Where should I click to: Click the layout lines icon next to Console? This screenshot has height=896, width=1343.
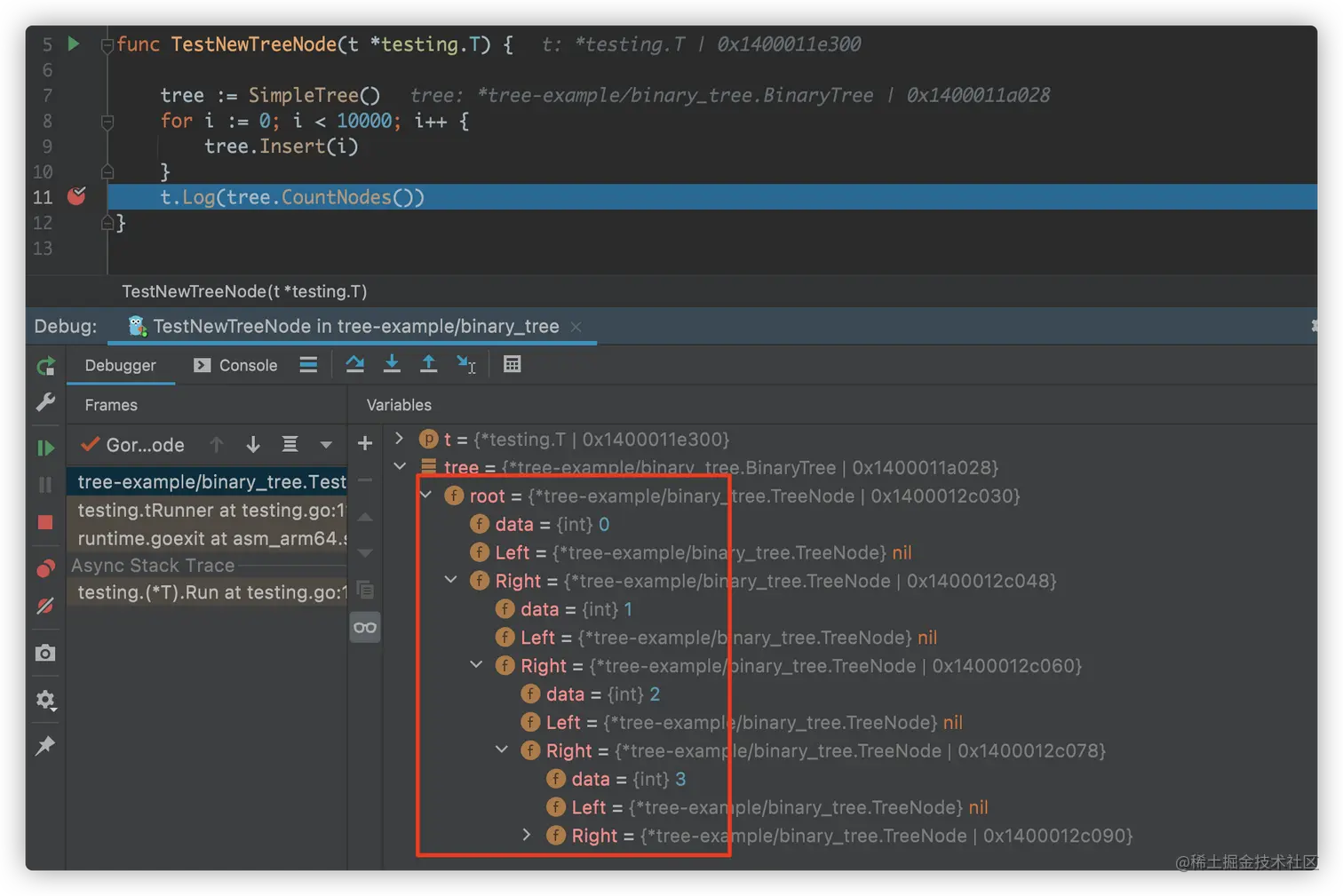point(308,365)
